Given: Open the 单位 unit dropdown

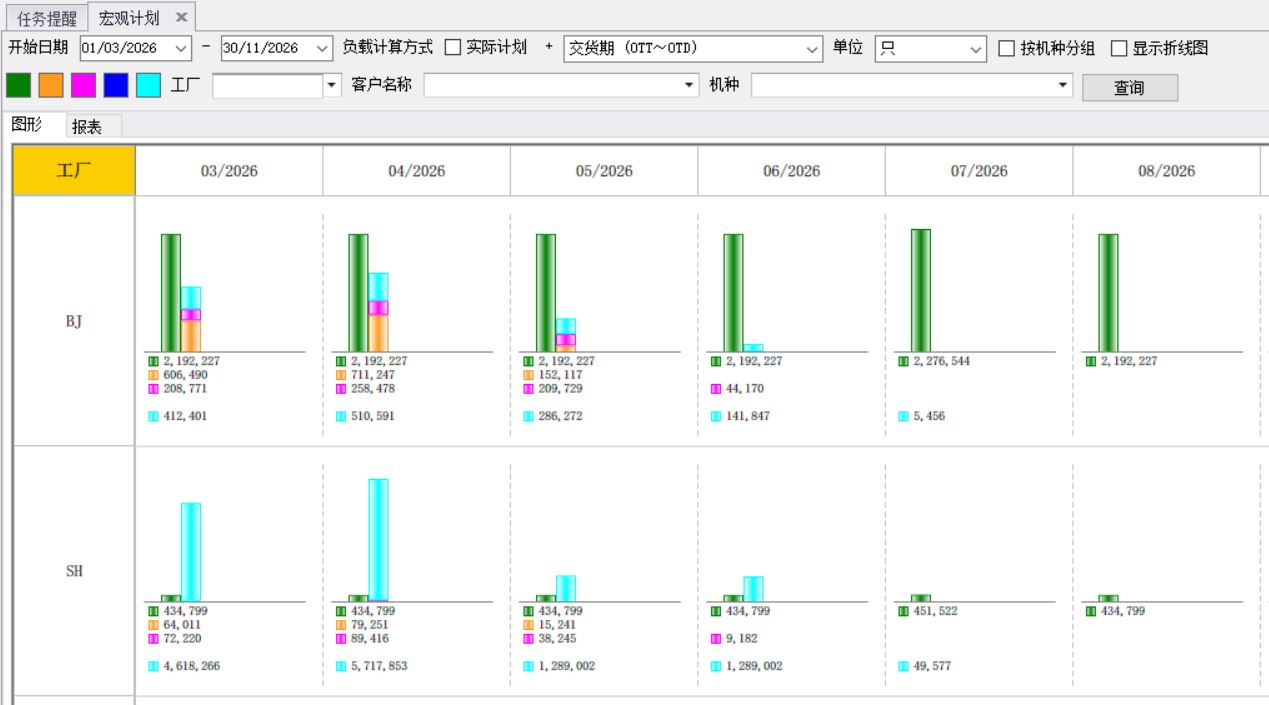Looking at the screenshot, I should click(976, 48).
